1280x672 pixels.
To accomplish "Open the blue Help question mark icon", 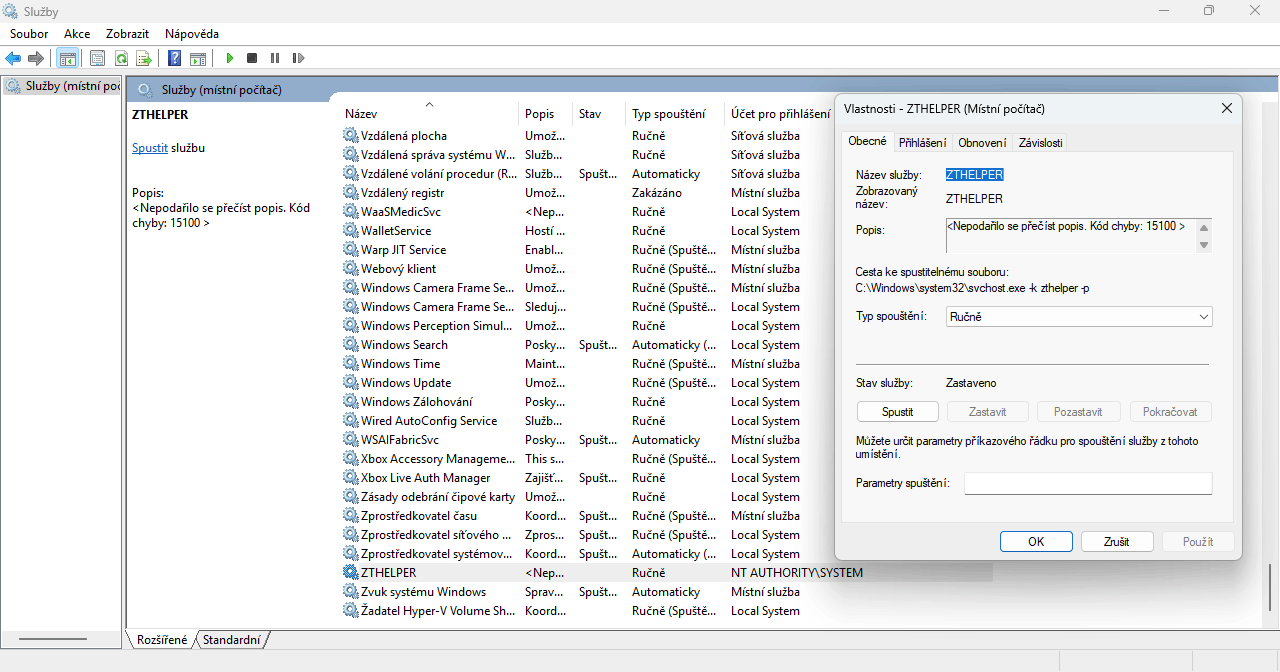I will pyautogui.click(x=174, y=58).
